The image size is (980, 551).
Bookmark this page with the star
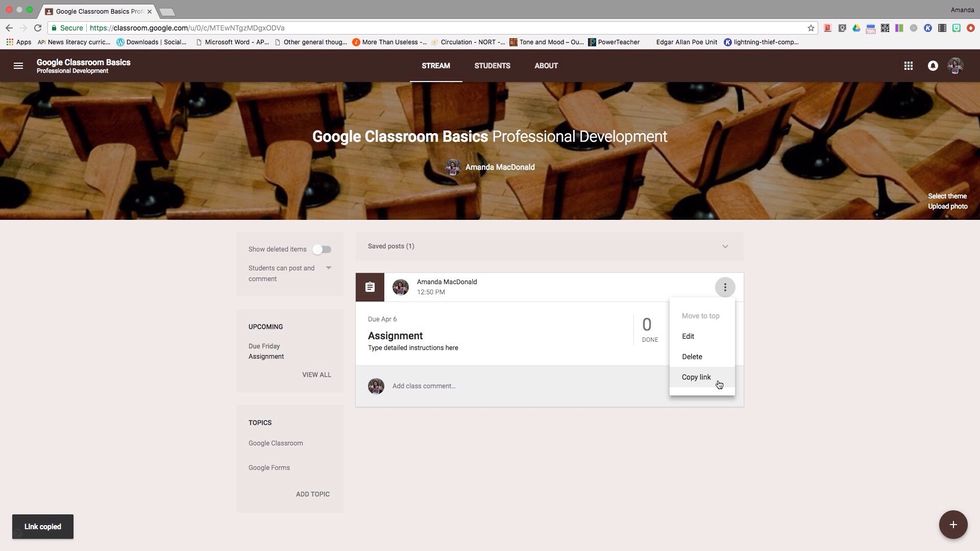pyautogui.click(x=811, y=28)
